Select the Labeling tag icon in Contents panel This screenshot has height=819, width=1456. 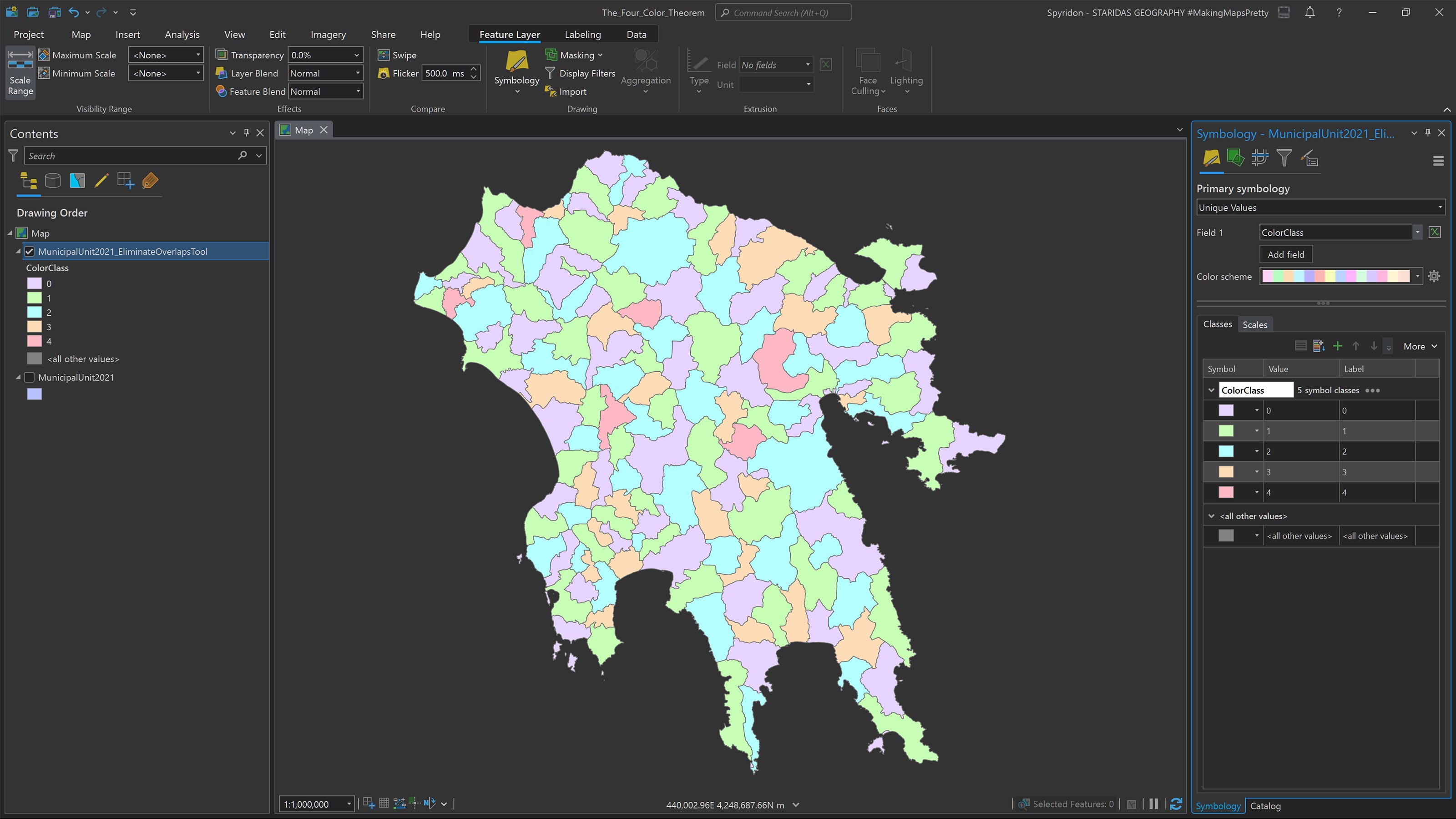click(x=149, y=180)
